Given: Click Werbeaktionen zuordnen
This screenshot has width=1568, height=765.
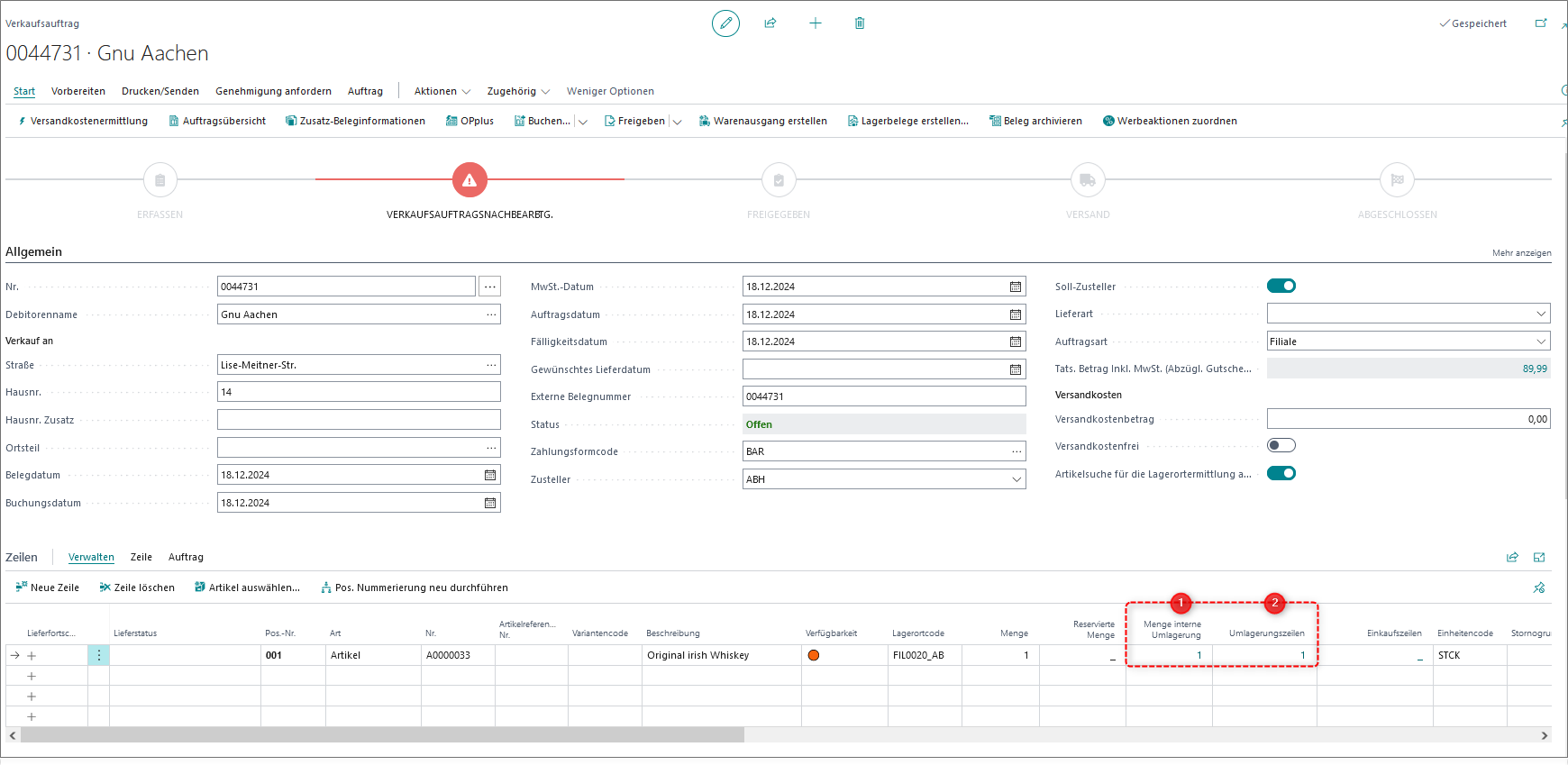Looking at the screenshot, I should pos(1170,121).
